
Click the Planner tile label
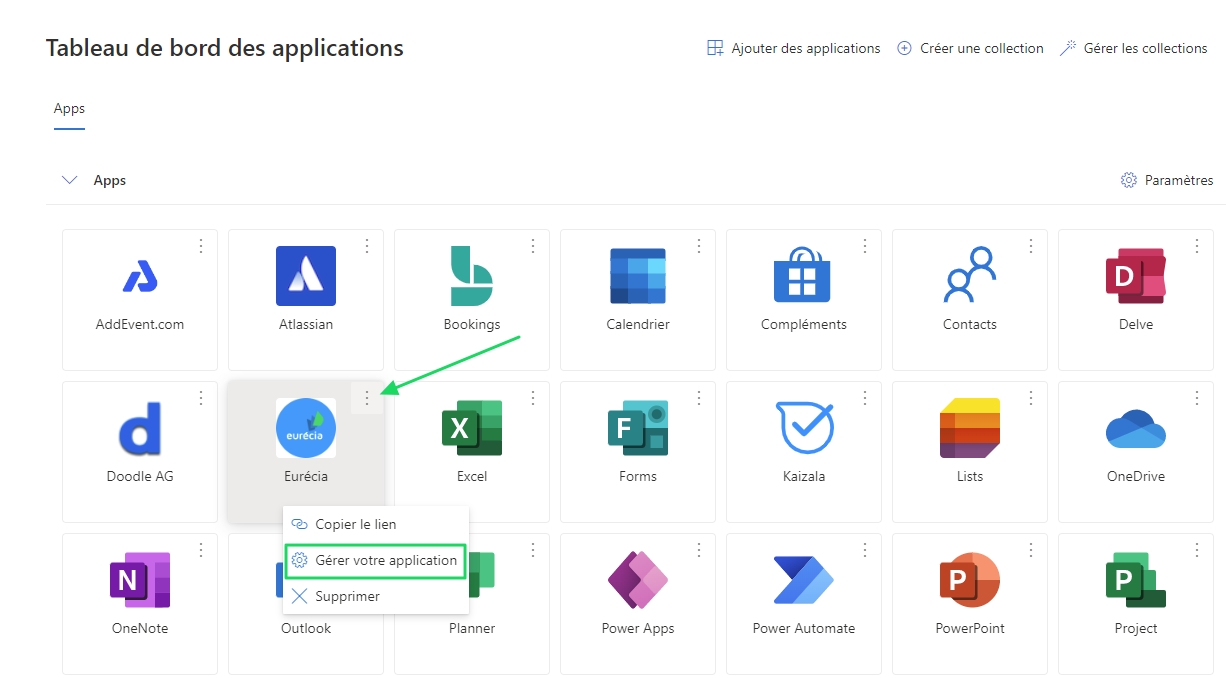(x=472, y=629)
